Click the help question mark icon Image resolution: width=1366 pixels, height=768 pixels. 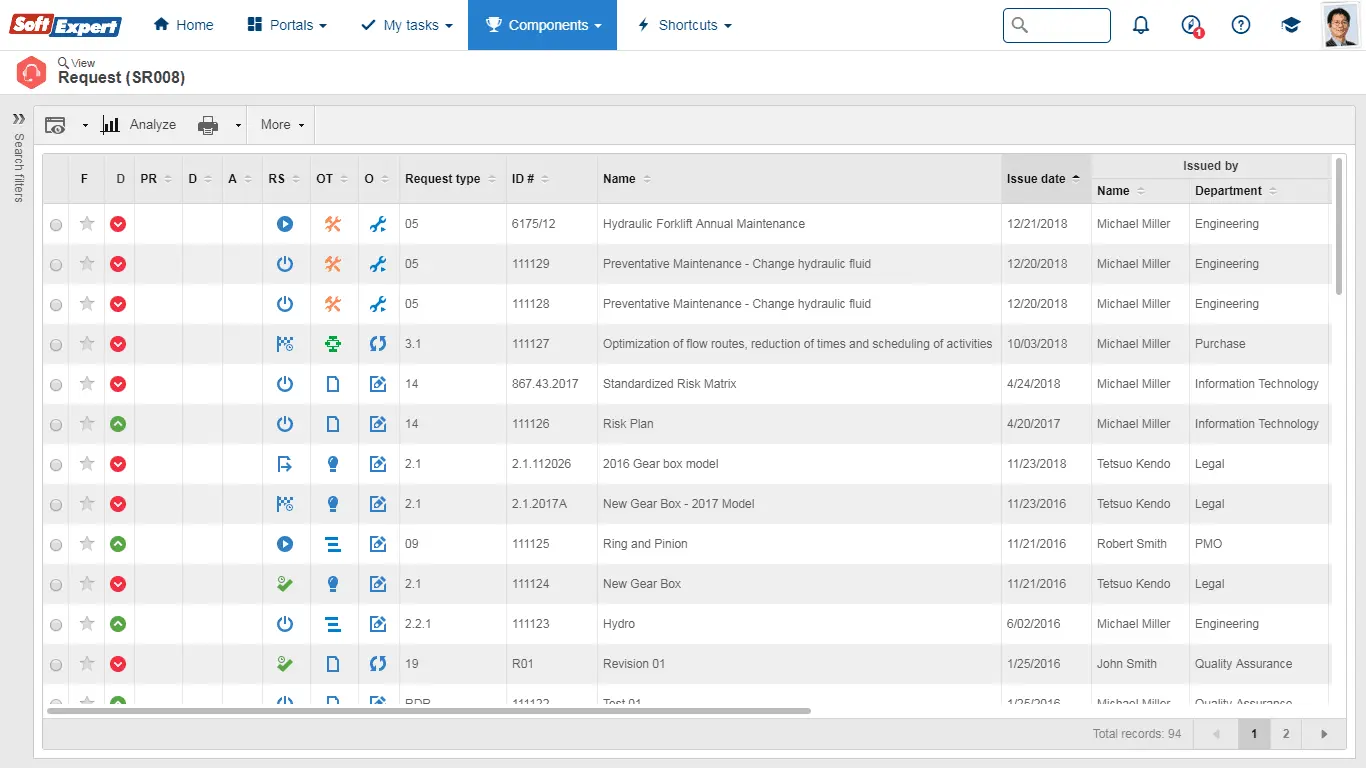(x=1241, y=24)
